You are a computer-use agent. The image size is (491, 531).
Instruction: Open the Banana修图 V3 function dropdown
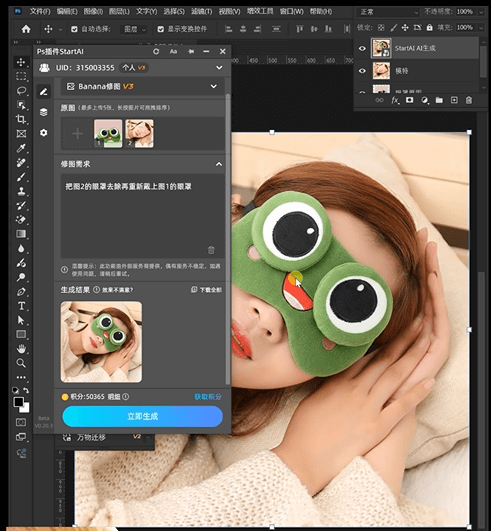(142, 86)
